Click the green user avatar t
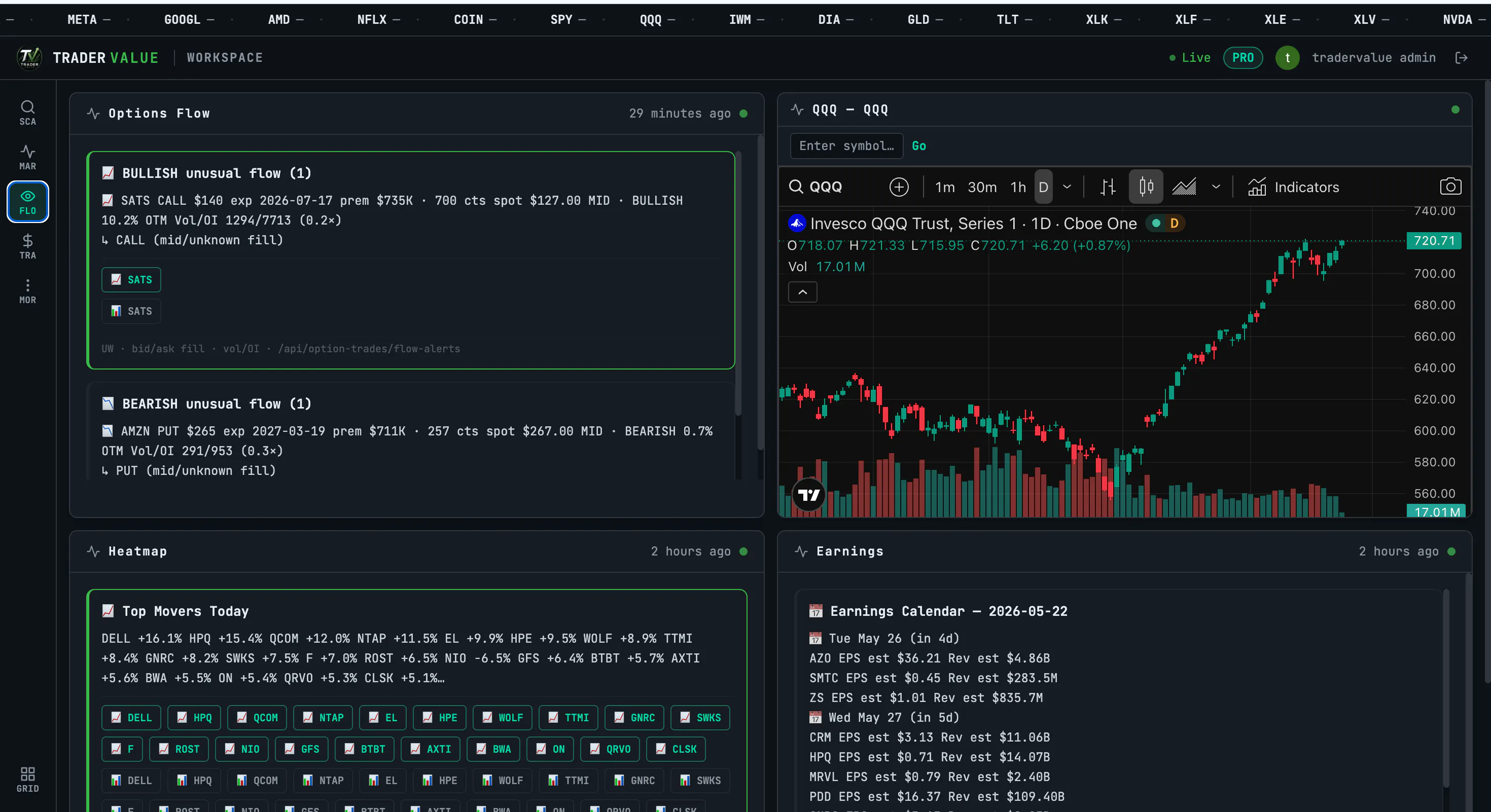The width and height of the screenshot is (1491, 812). tap(1287, 57)
